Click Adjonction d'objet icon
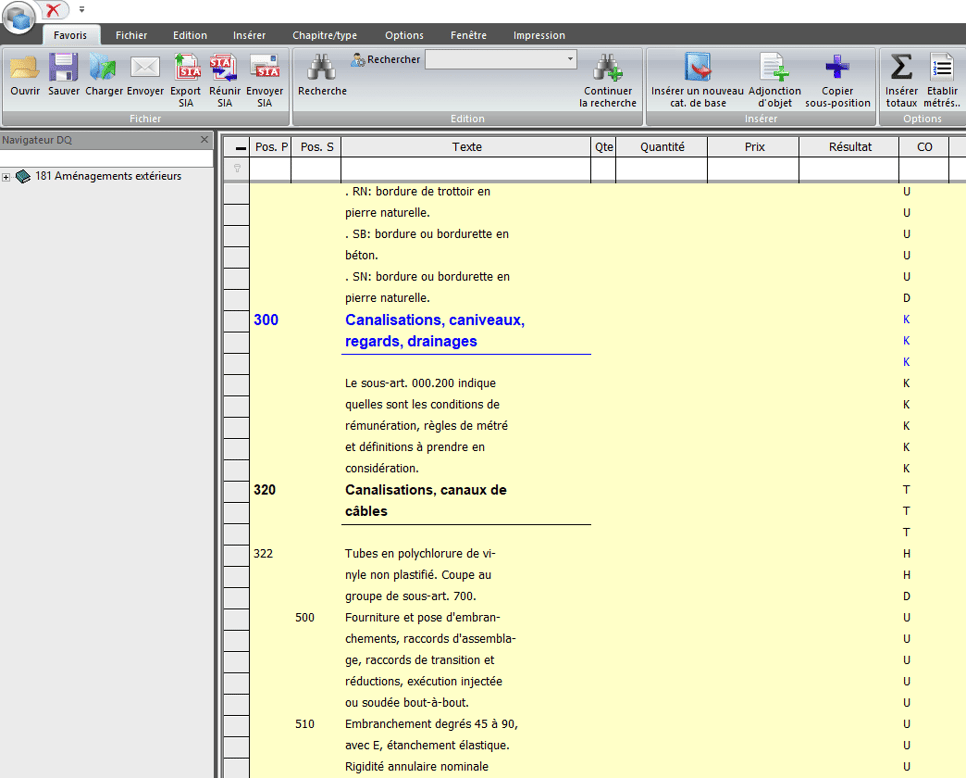Viewport: 966px width, 778px height. point(774,80)
